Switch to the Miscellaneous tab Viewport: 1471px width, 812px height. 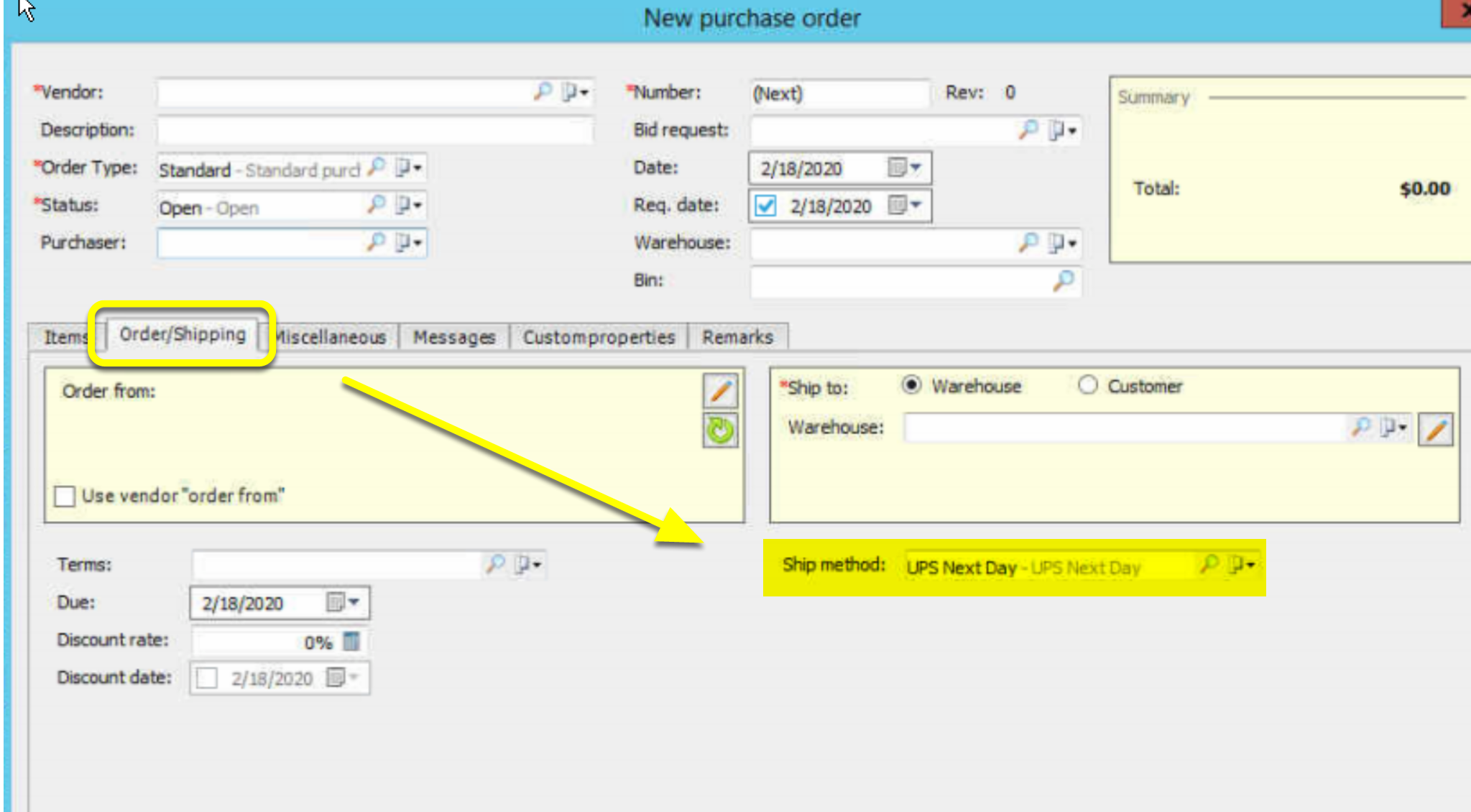[x=332, y=337]
